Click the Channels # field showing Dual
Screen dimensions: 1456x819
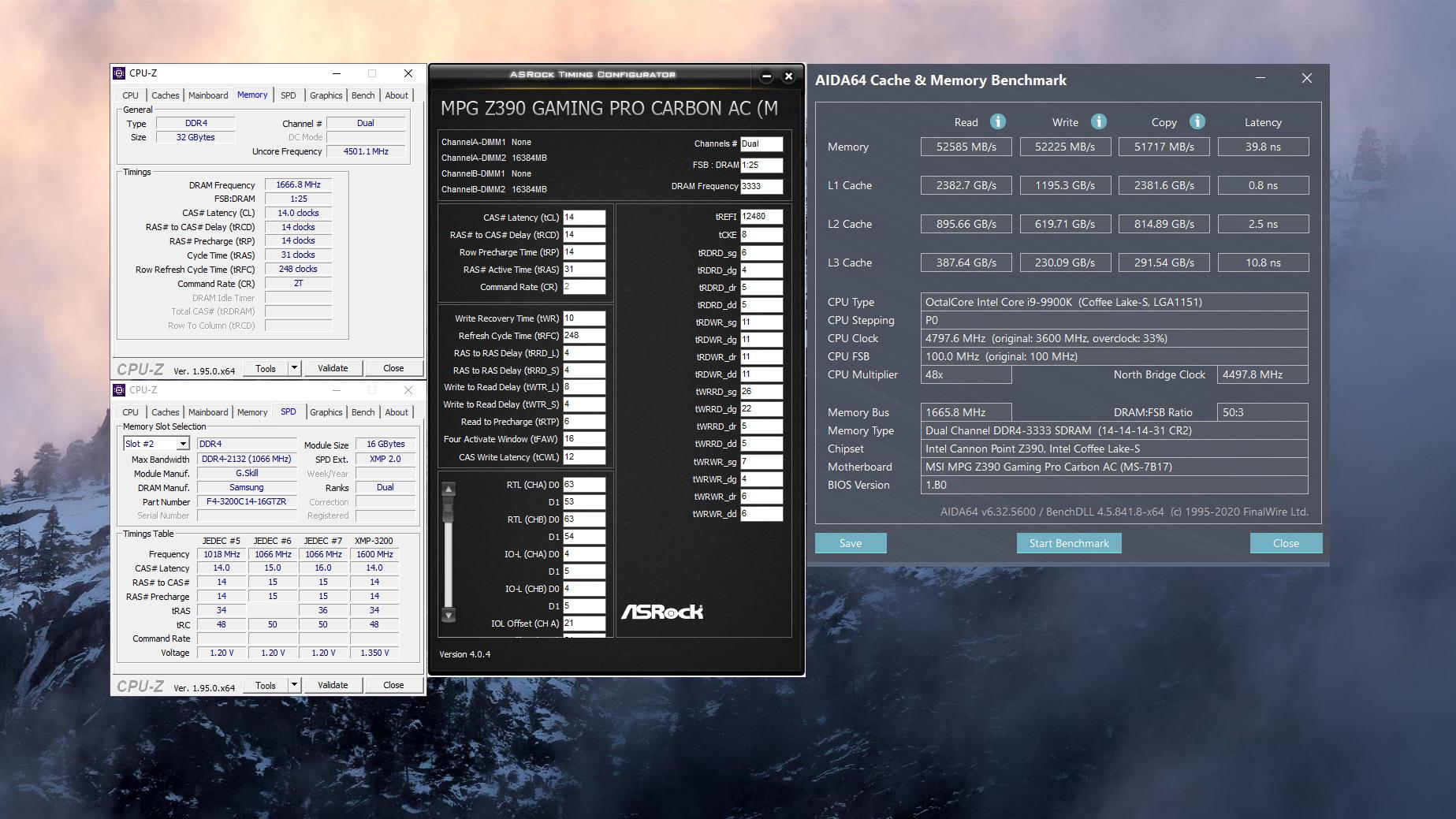click(762, 144)
